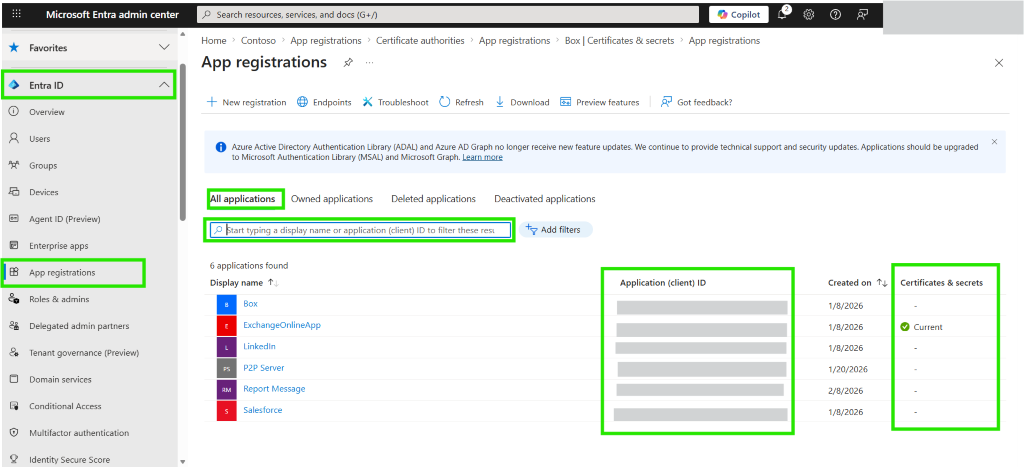Click the P2P Server icon tile
Image resolution: width=1024 pixels, height=467 pixels.
pyautogui.click(x=226, y=368)
